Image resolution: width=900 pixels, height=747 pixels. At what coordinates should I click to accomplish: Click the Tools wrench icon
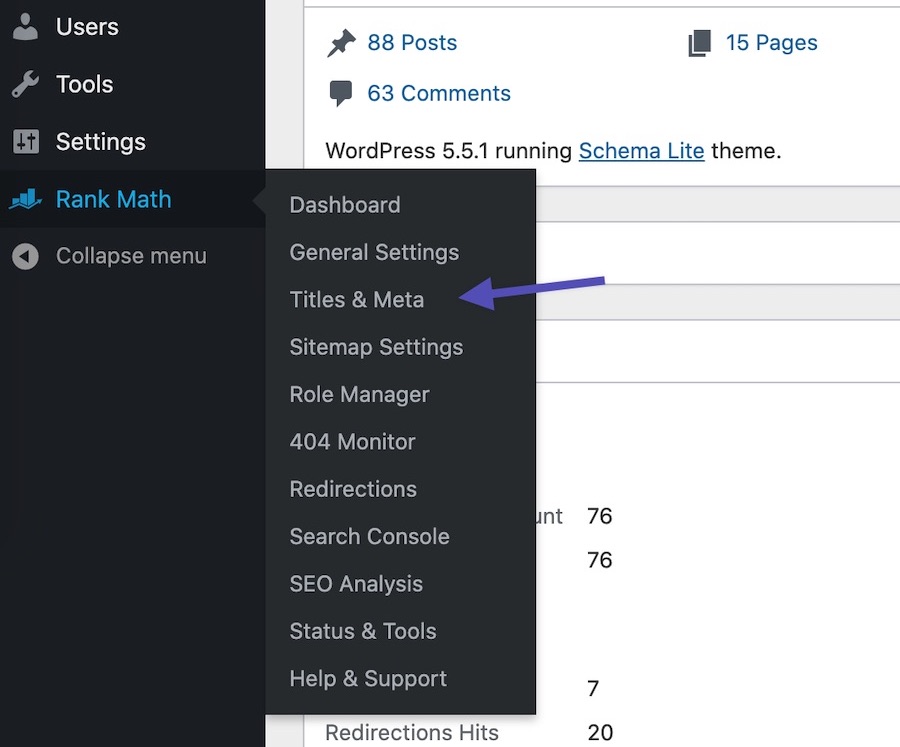coord(25,85)
